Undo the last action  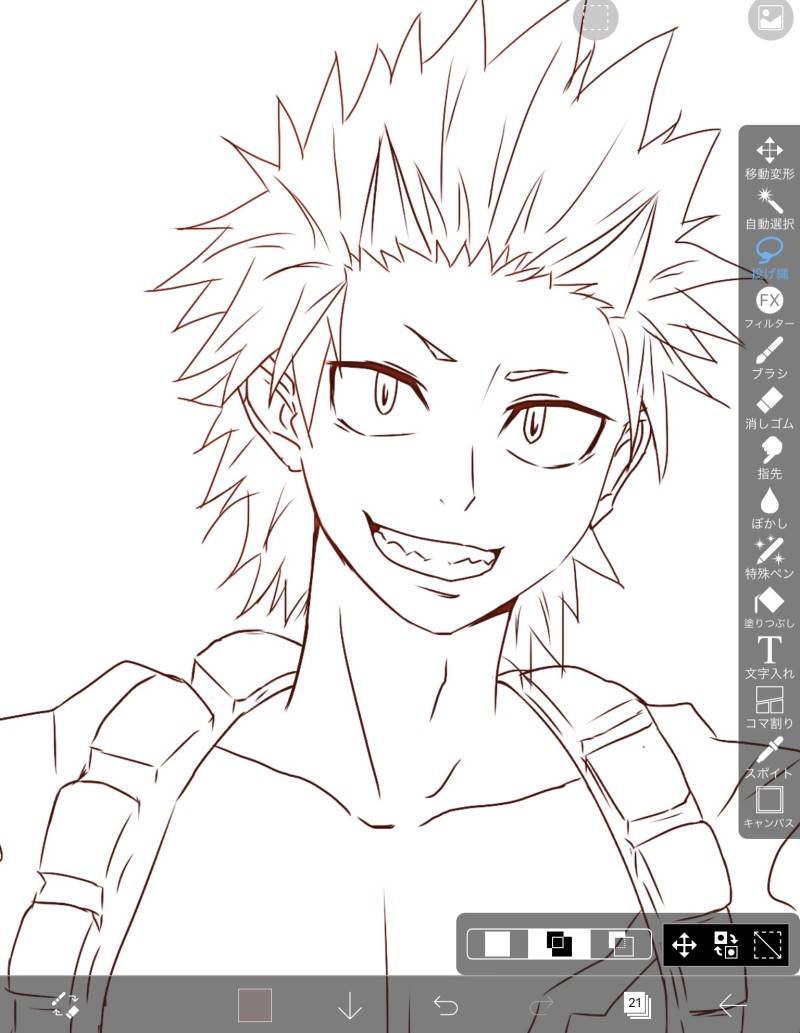445,1005
